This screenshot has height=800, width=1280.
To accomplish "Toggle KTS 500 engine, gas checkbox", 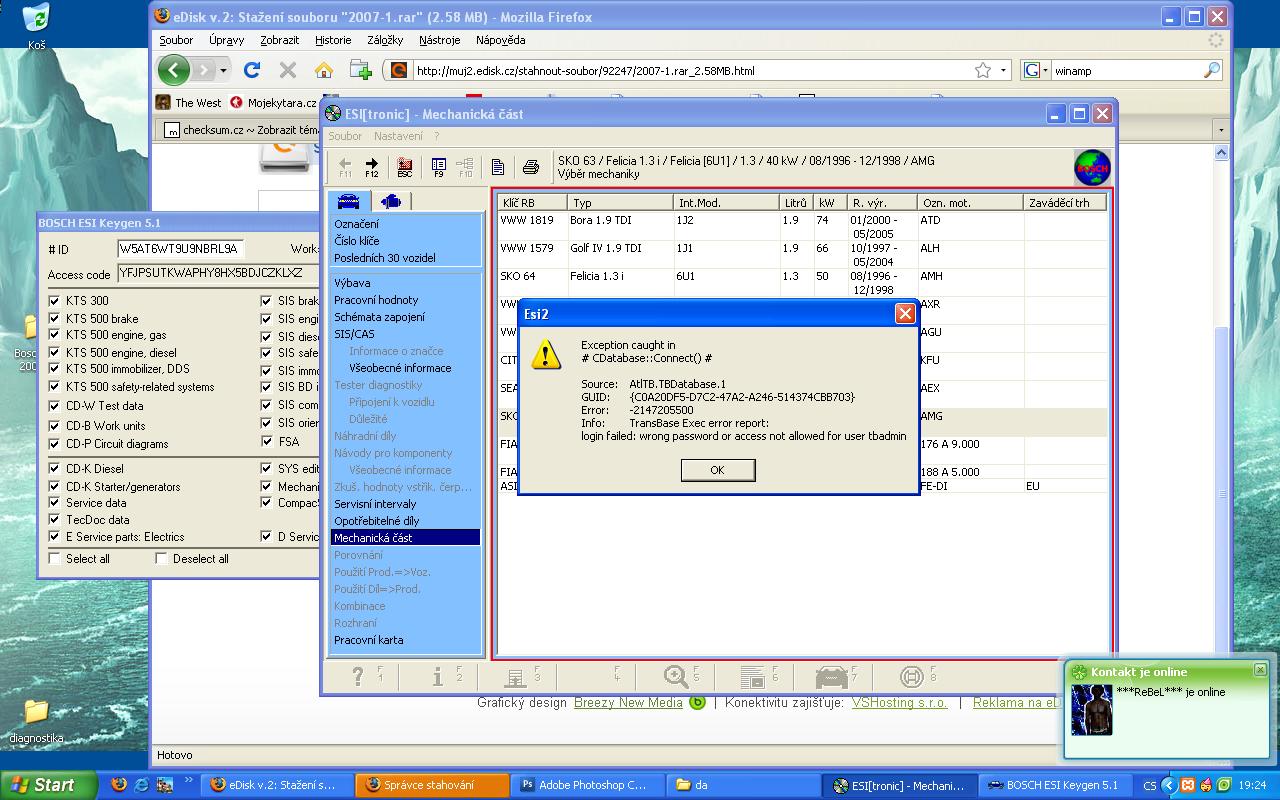I will (x=55, y=335).
